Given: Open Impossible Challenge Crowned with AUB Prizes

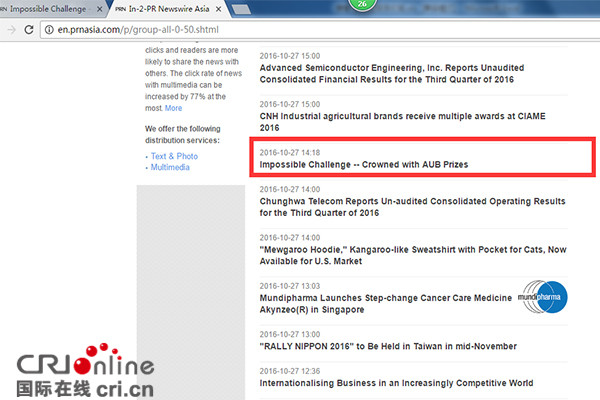Looking at the screenshot, I should click(x=364, y=164).
